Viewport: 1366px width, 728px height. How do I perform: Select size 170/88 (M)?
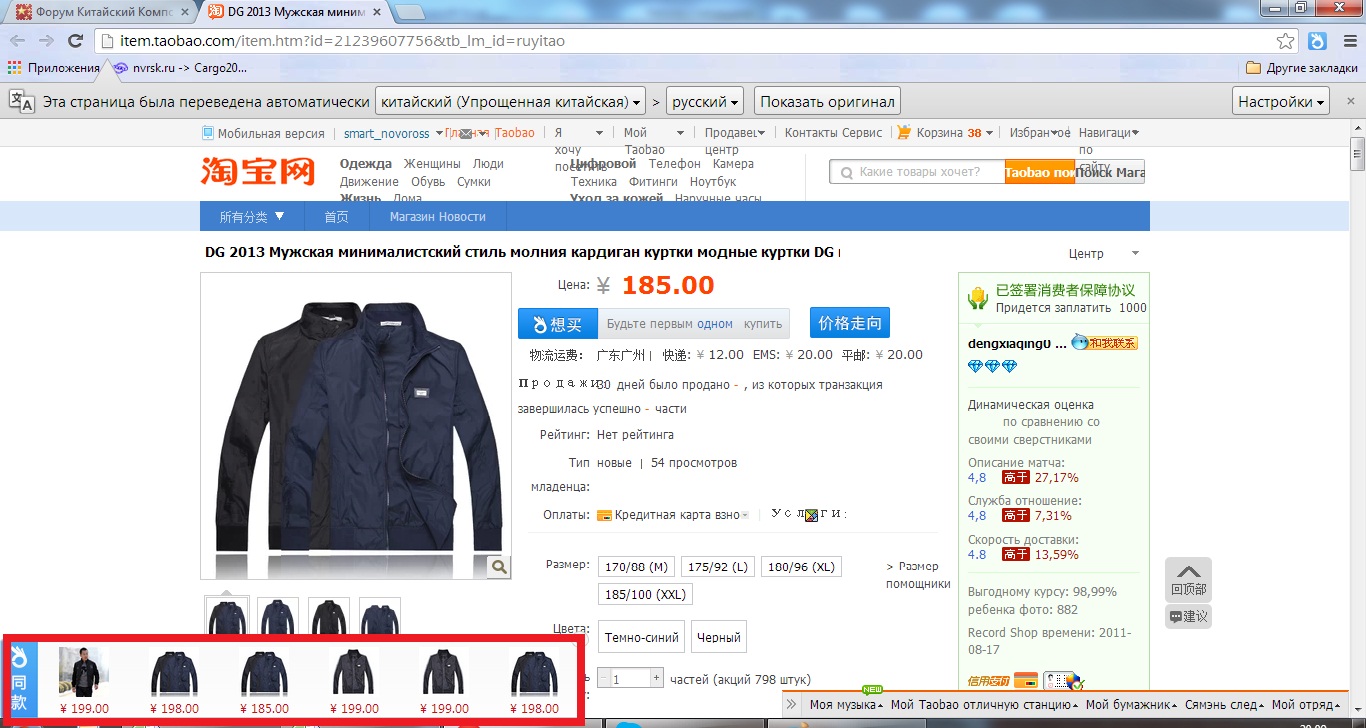click(636, 567)
